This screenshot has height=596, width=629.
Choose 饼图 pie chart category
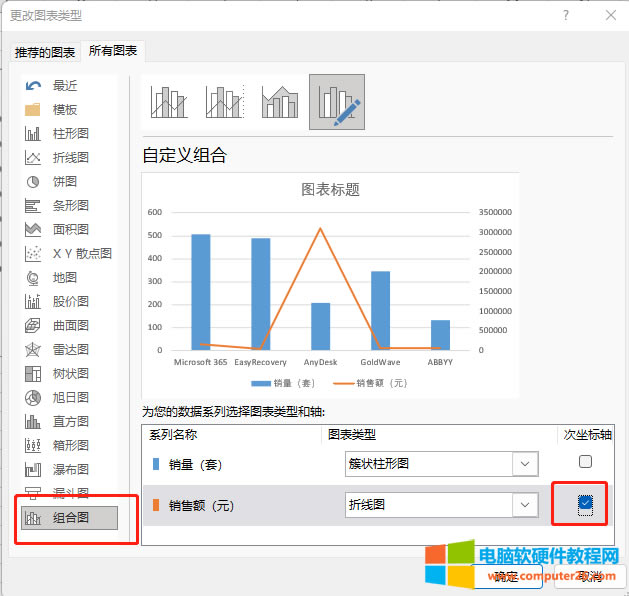click(65, 182)
